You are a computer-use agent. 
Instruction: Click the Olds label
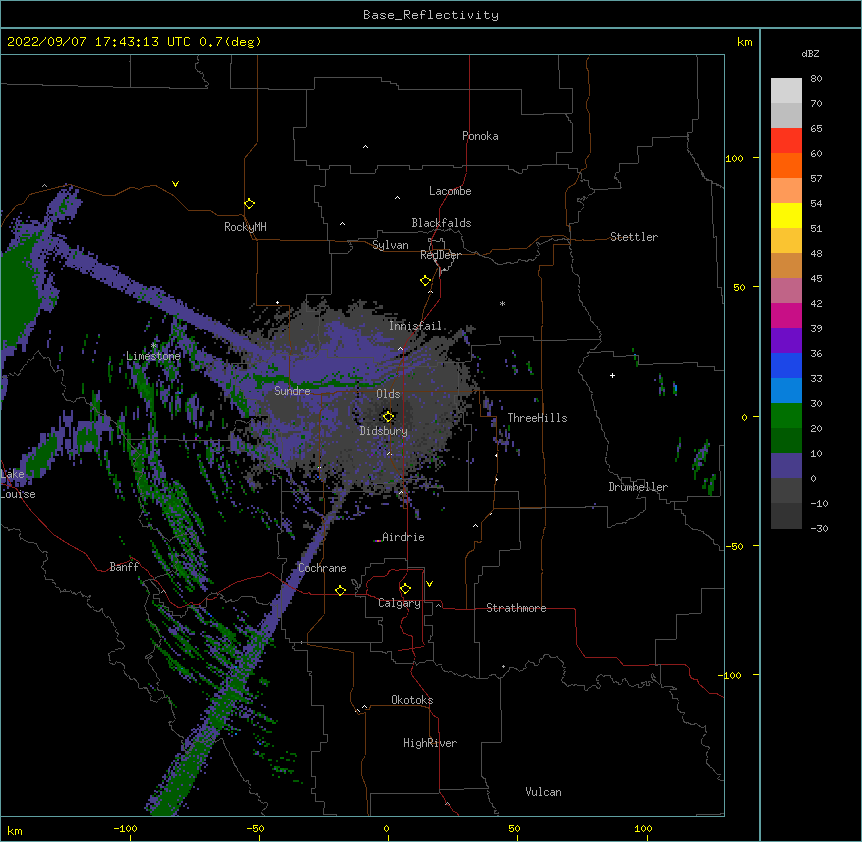[x=388, y=394]
